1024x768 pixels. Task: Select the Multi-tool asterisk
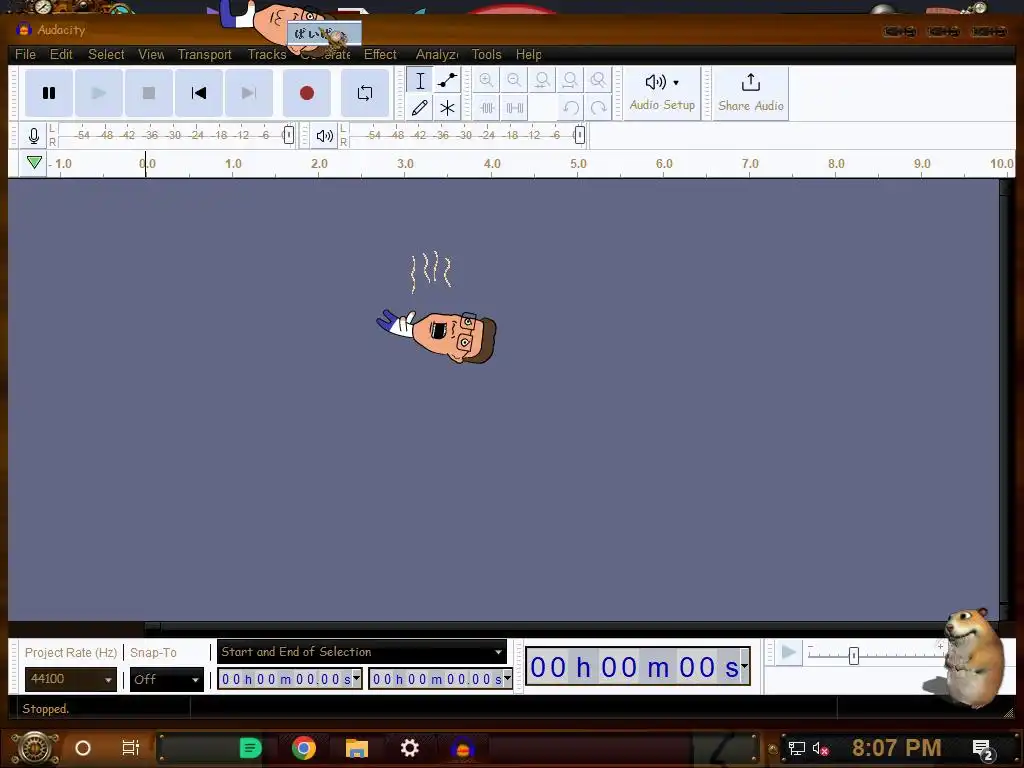pos(447,108)
